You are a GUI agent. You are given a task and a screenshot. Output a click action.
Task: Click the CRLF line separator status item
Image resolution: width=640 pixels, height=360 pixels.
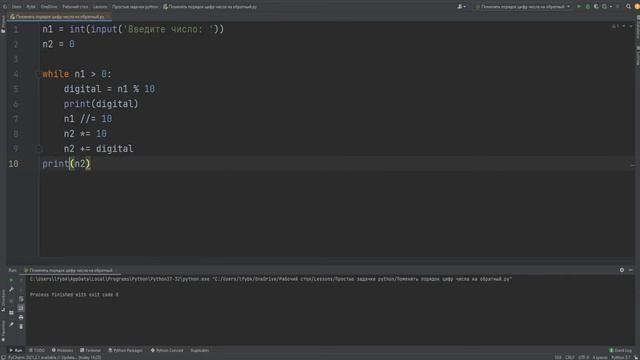coord(570,357)
